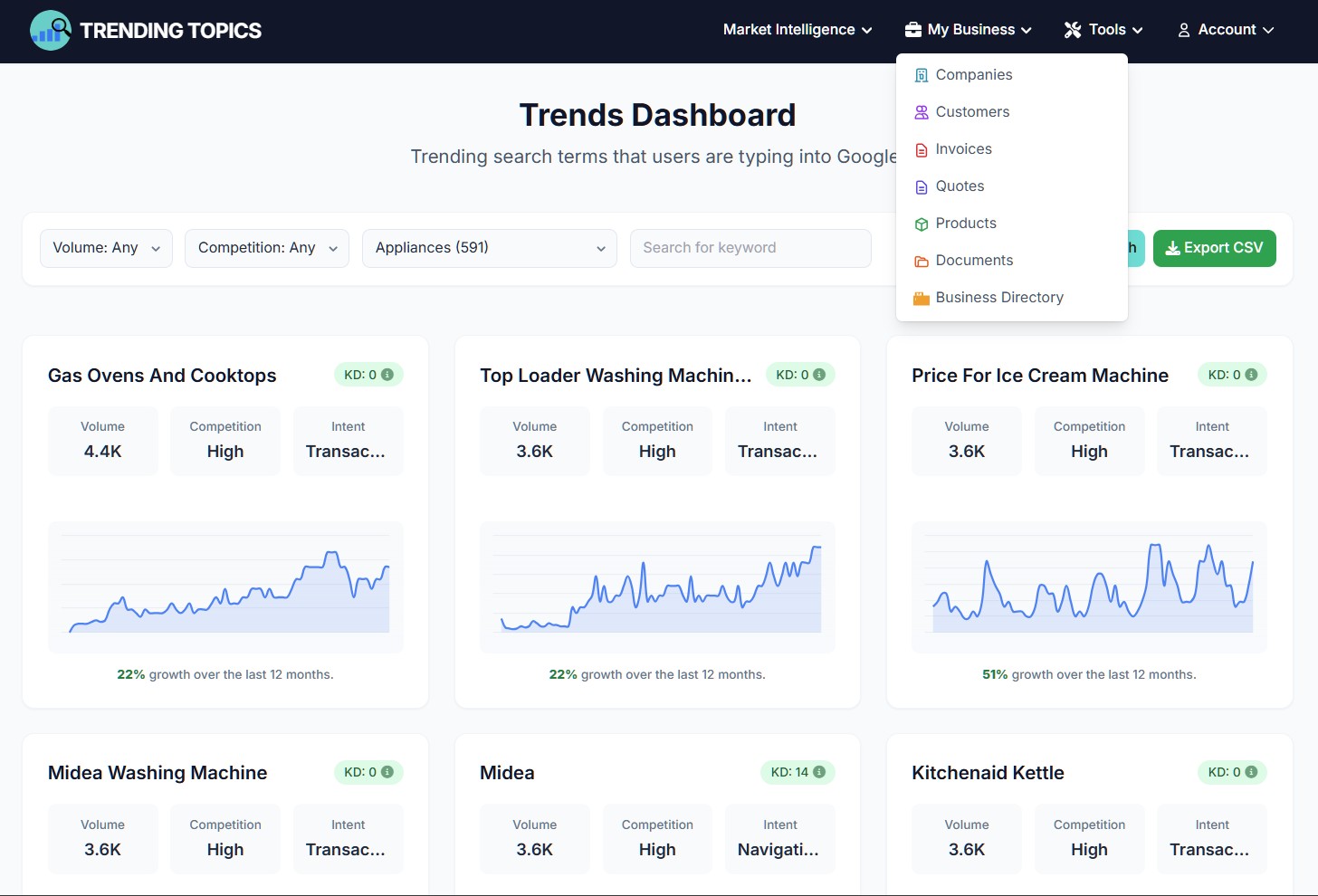Click the download icon inside Export CSV
Viewport: 1318px width, 896px height.
tap(1173, 247)
